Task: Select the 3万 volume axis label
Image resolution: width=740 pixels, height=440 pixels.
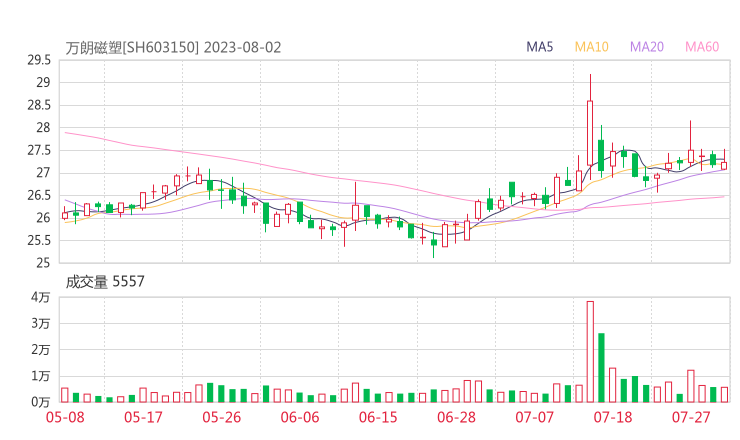Action: coord(41,323)
